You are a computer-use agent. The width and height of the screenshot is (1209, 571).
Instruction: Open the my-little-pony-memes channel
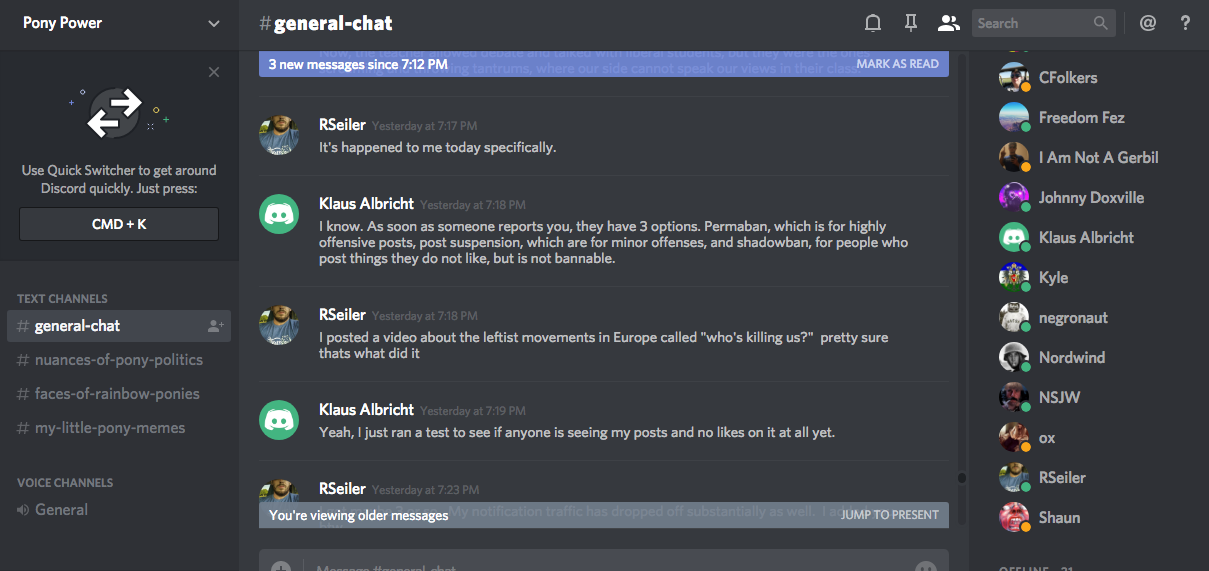point(109,428)
